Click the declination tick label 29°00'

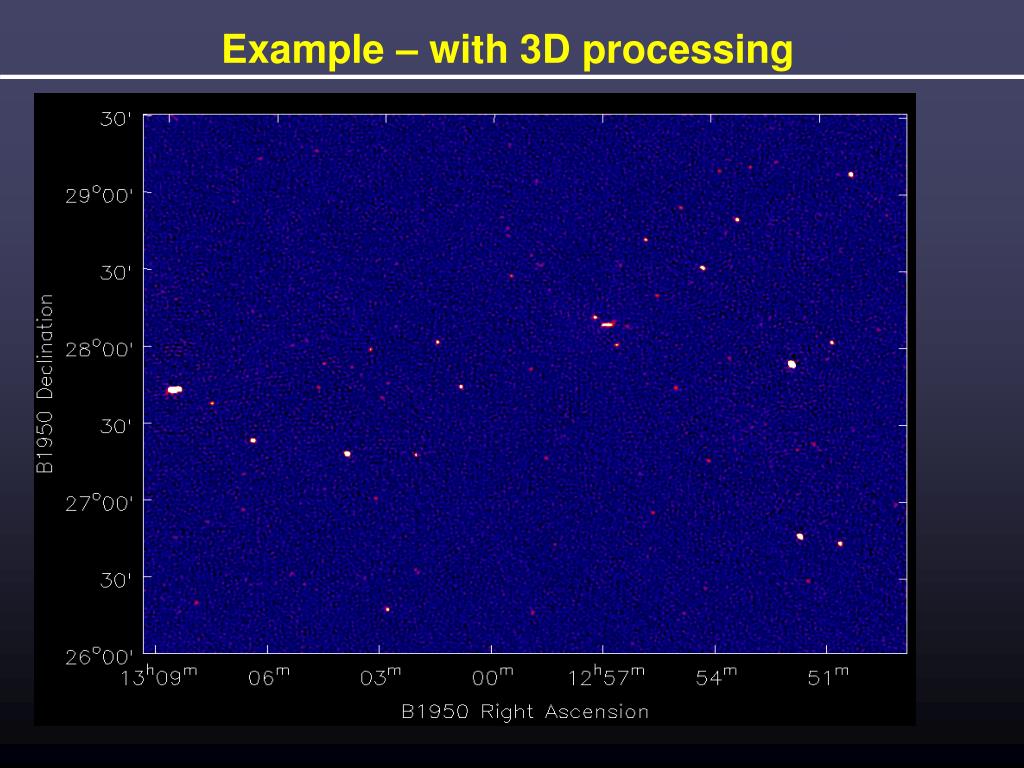coord(99,195)
